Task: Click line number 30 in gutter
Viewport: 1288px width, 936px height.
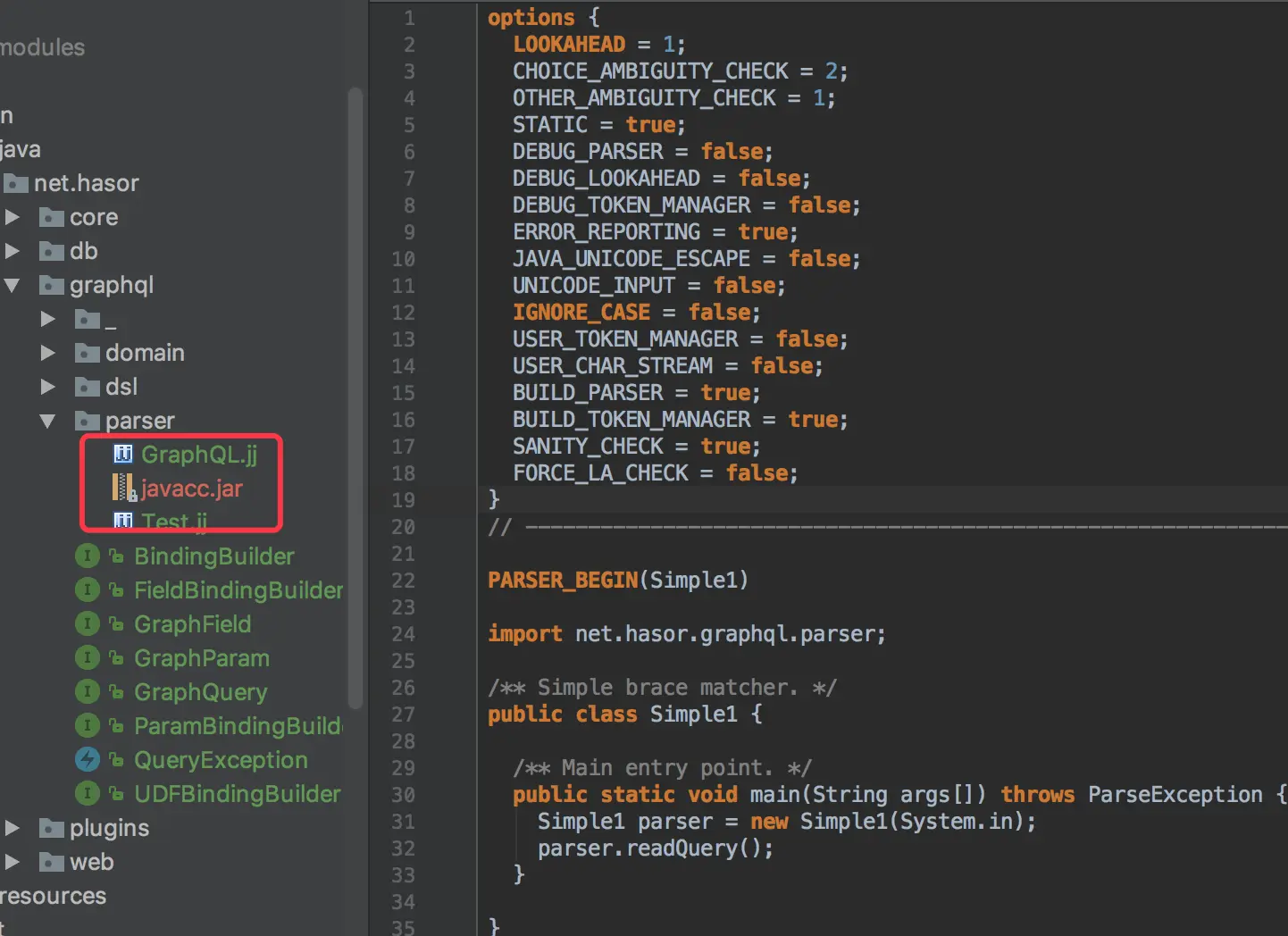Action: click(x=403, y=795)
